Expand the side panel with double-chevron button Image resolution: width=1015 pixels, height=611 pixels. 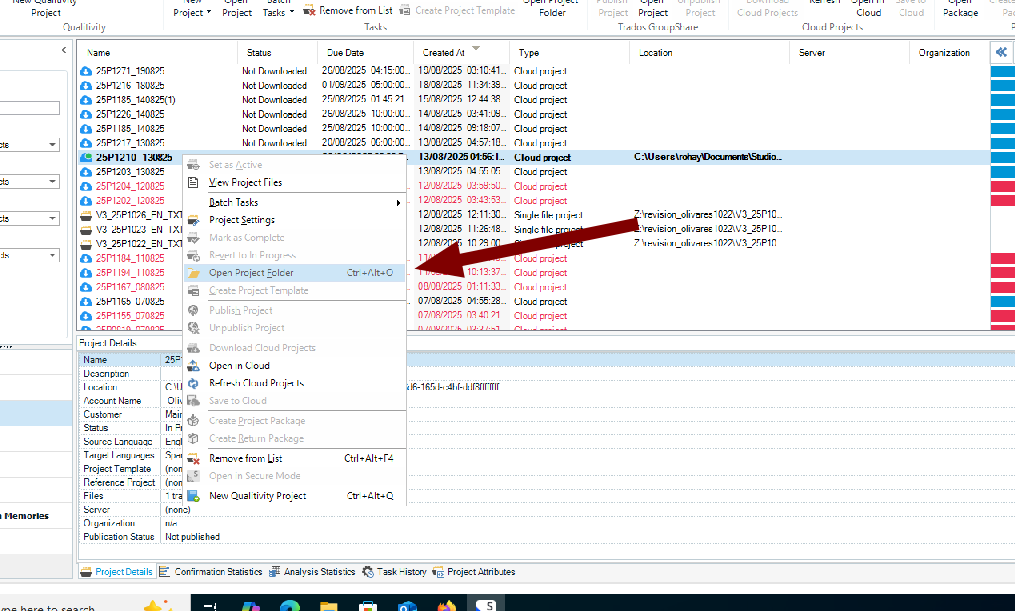tap(1001, 53)
